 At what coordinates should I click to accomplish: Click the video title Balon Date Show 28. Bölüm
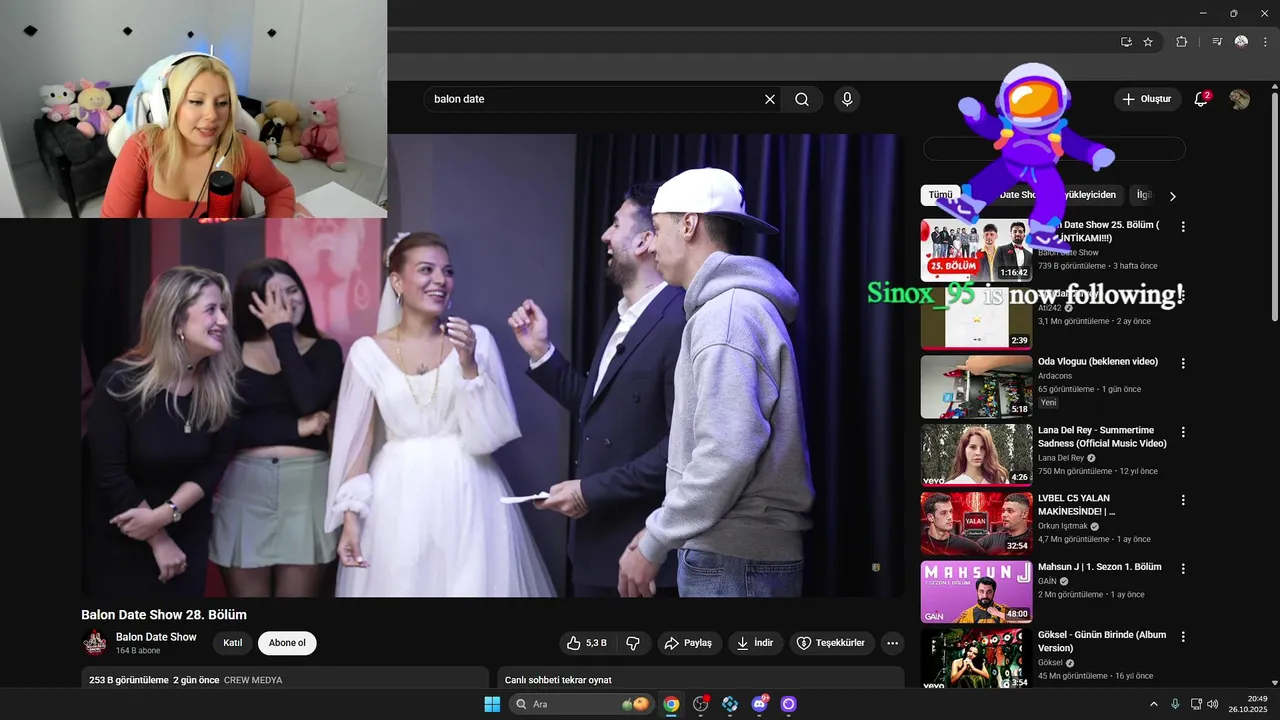click(164, 615)
